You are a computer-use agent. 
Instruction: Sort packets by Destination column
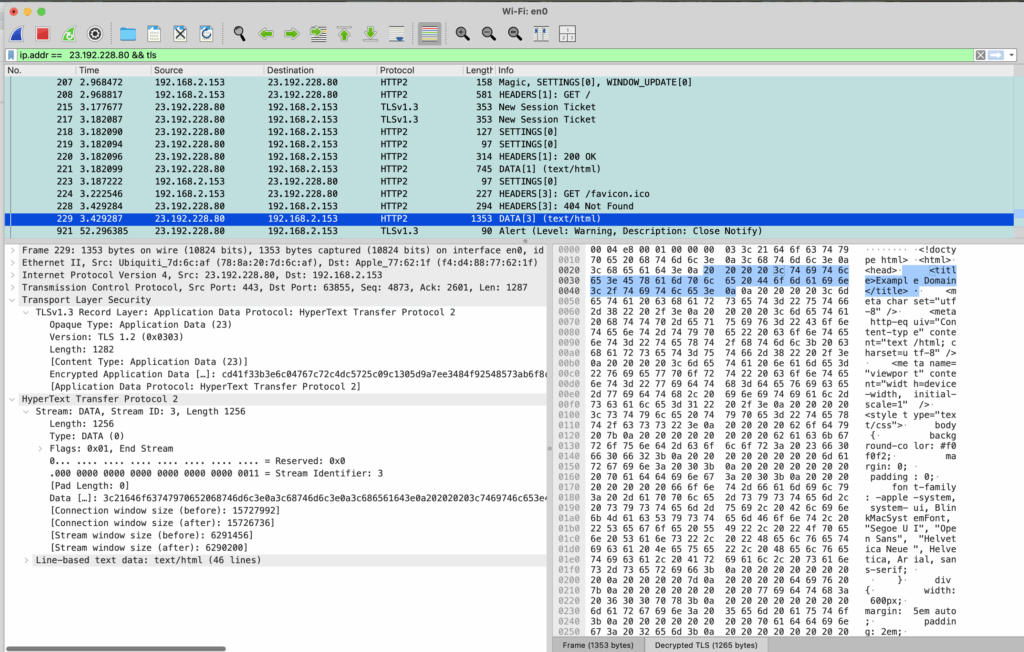coord(320,70)
